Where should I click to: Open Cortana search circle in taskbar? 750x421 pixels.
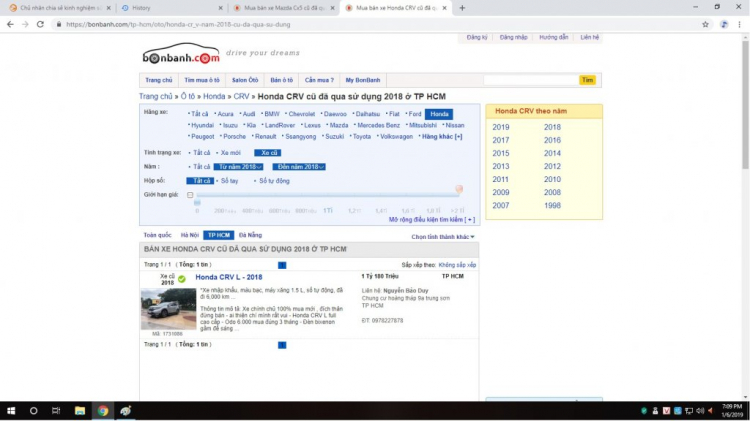coord(33,410)
